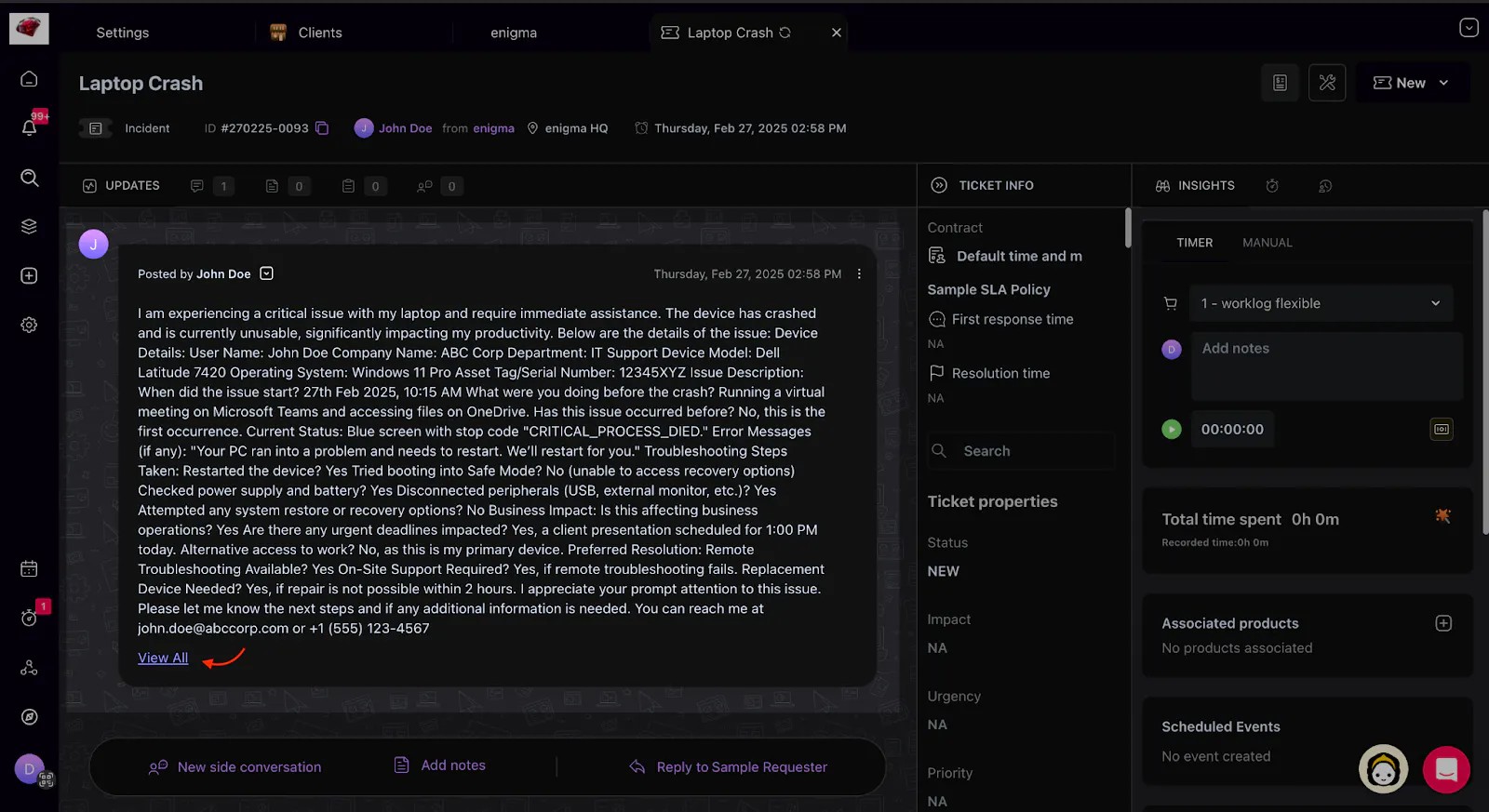Open the home icon in left sidebar

tap(29, 79)
